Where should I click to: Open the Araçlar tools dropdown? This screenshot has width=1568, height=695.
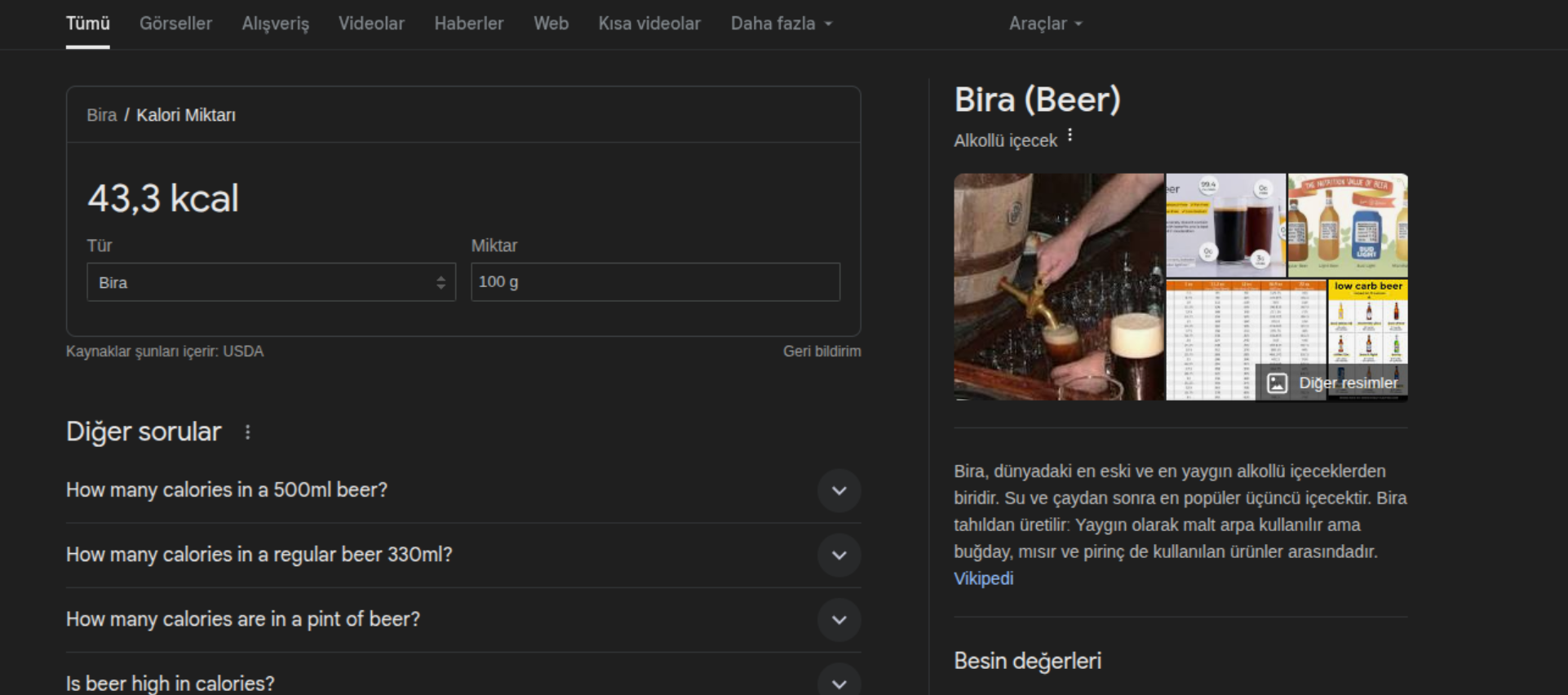pos(1045,24)
